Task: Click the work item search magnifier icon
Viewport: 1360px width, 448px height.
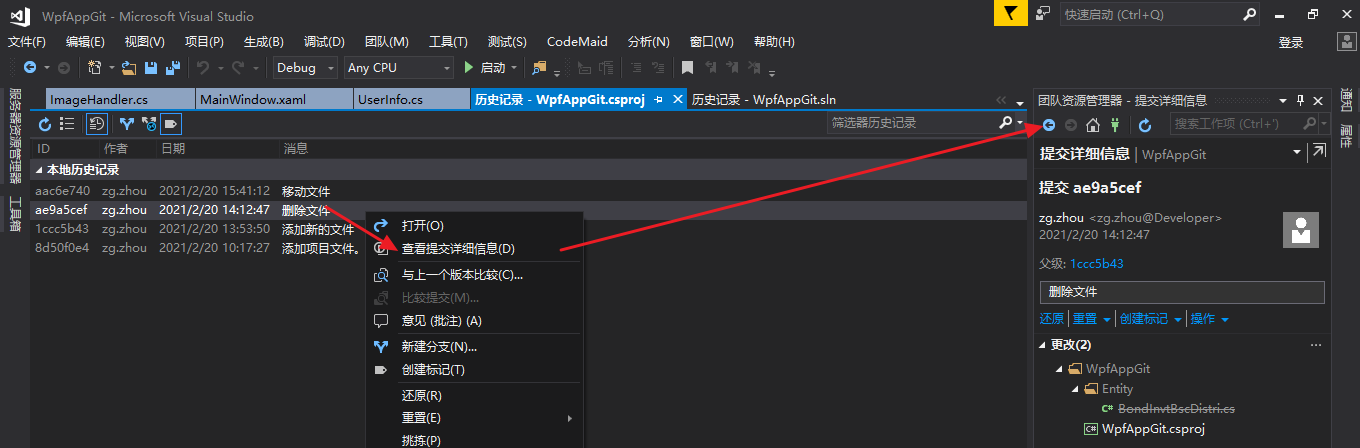Action: click(x=1309, y=123)
